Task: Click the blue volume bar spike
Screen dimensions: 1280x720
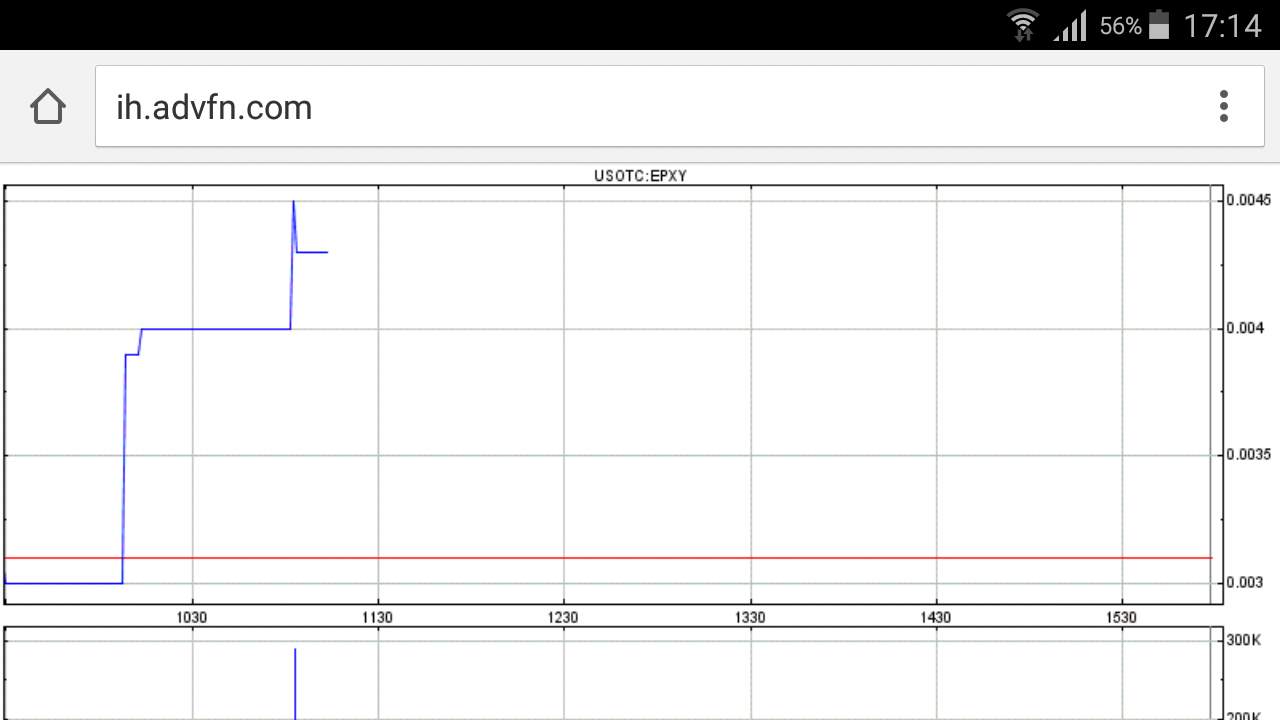Action: pyautogui.click(x=295, y=685)
